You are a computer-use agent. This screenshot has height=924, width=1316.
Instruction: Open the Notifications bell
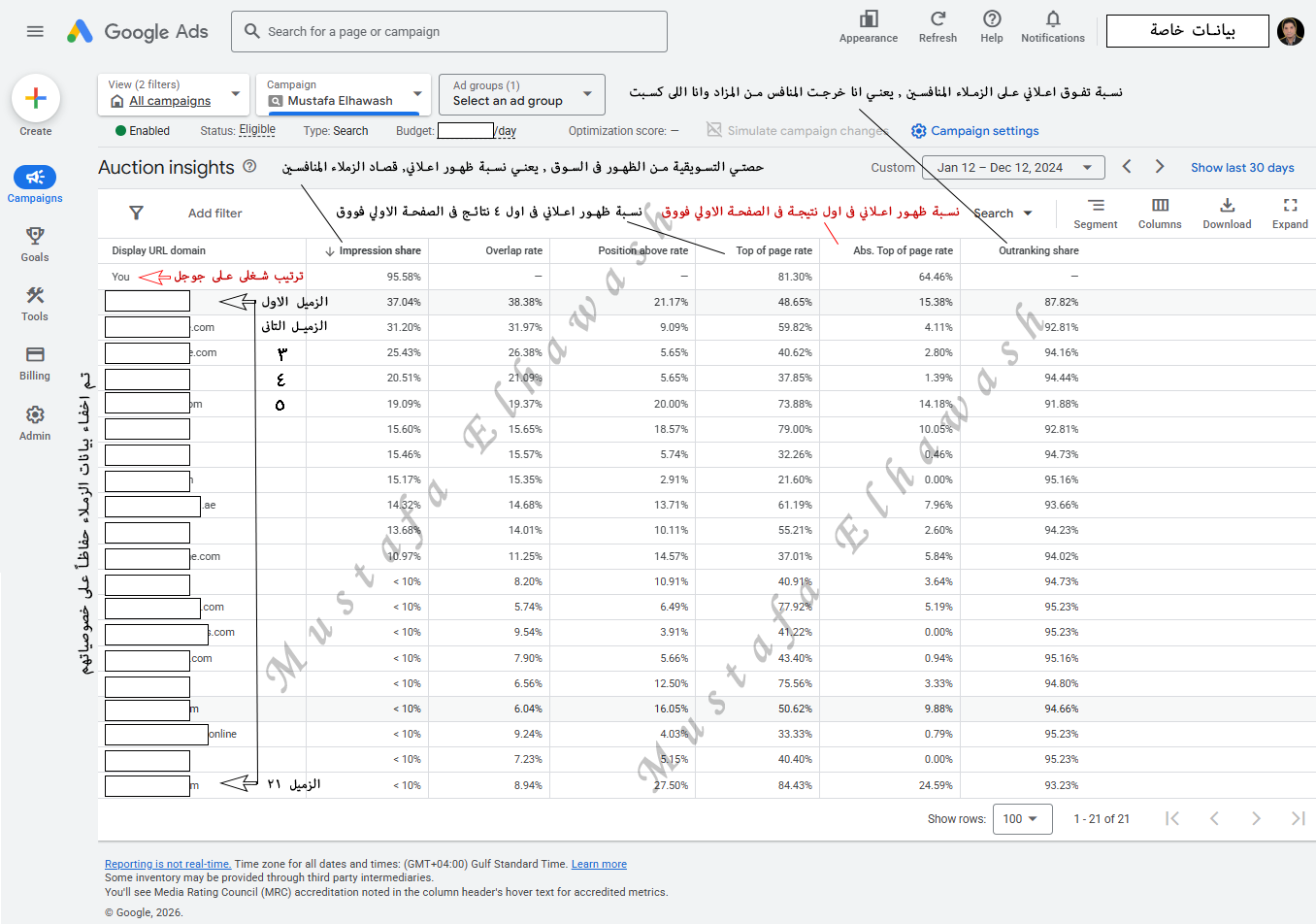(1052, 19)
